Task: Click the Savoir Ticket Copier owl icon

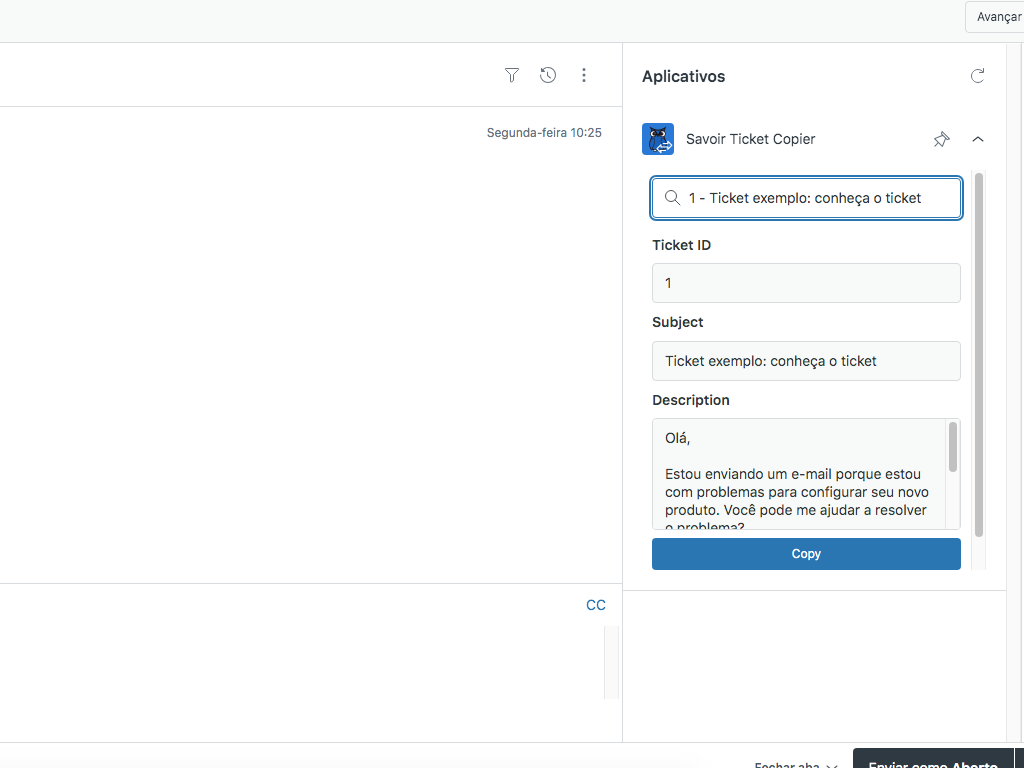Action: [x=658, y=139]
